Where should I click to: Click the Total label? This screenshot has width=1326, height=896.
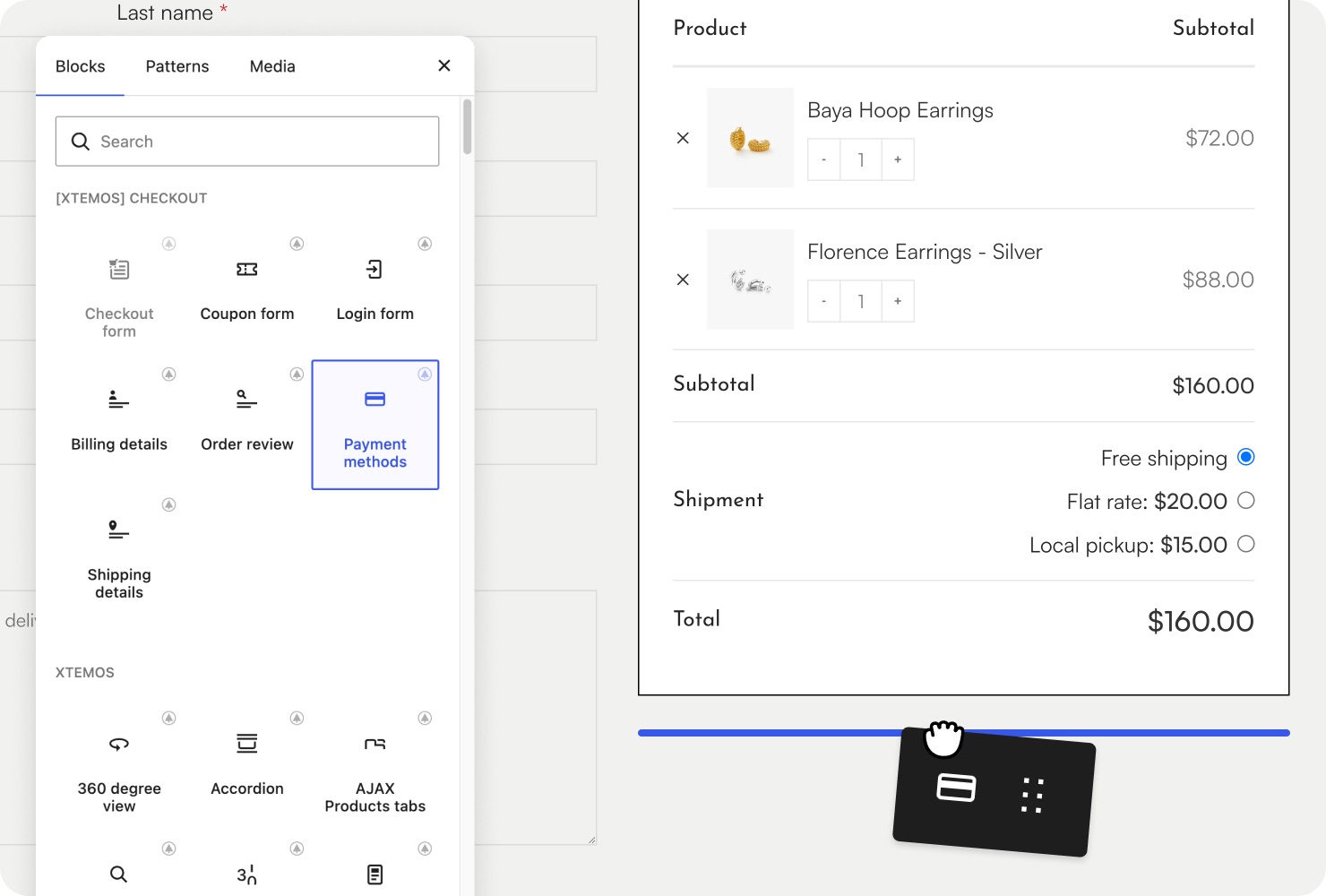[697, 619]
